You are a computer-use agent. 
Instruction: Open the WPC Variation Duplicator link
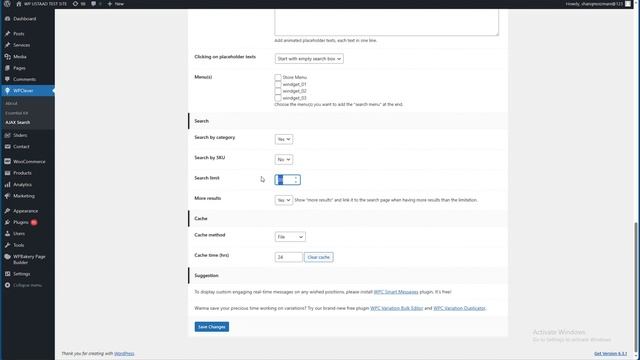(459, 308)
